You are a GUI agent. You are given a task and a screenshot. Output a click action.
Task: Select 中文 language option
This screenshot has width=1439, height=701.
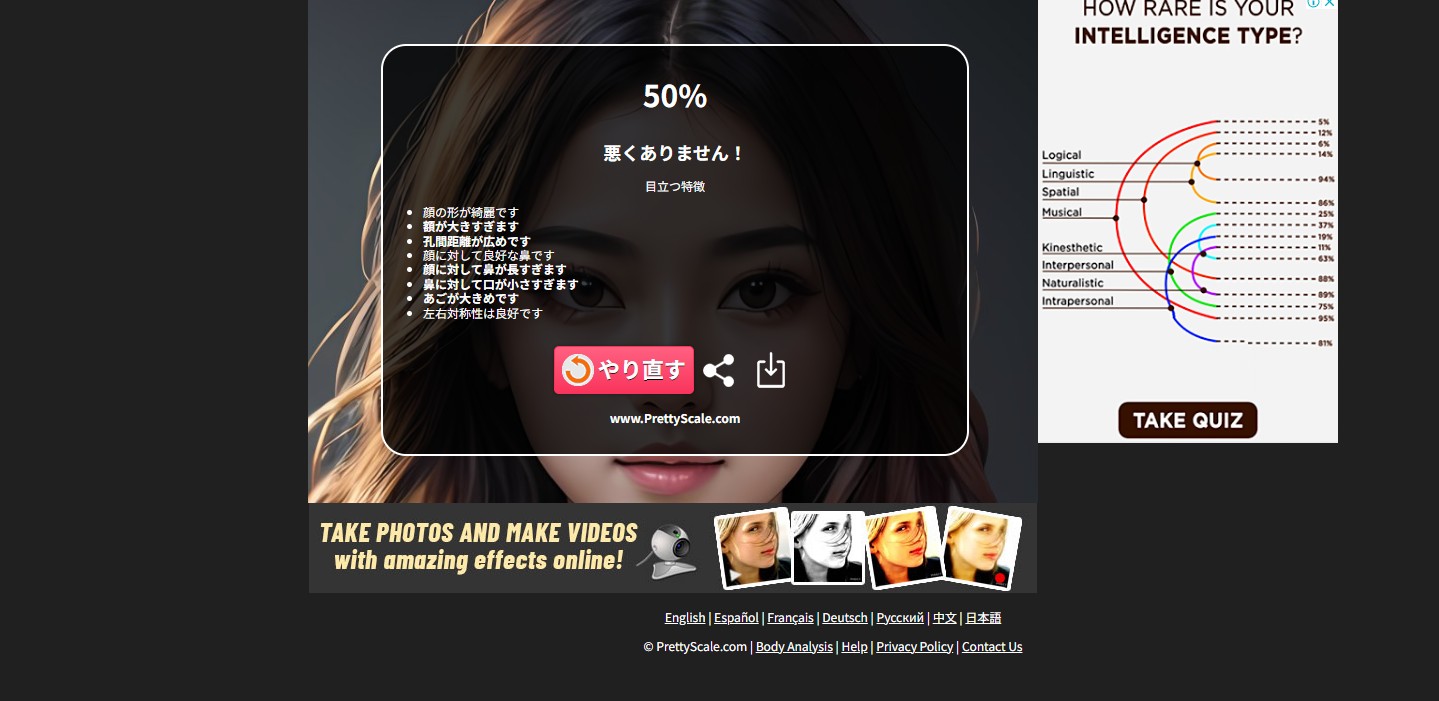[945, 618]
